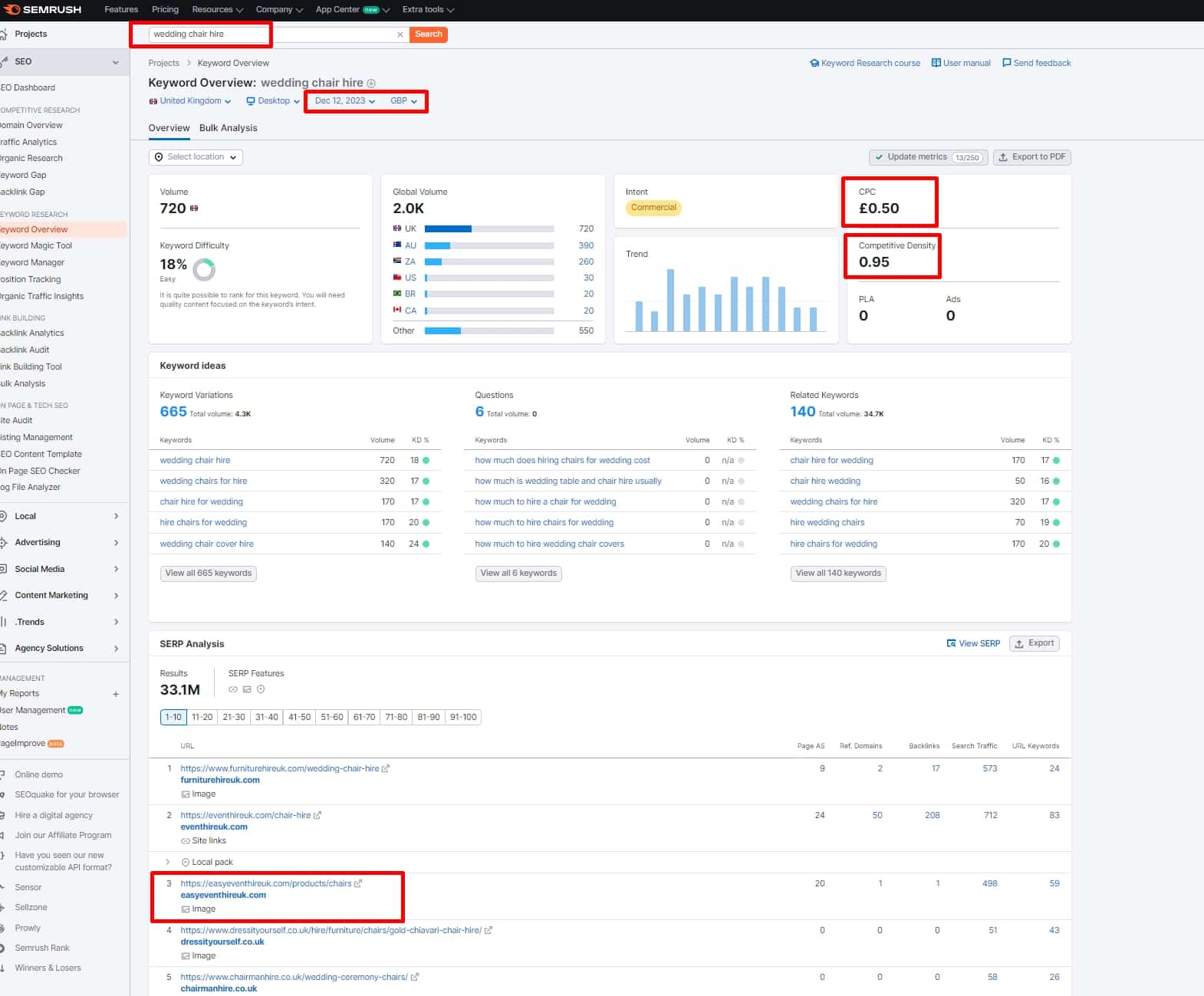Click Export to PDF button

point(1032,157)
